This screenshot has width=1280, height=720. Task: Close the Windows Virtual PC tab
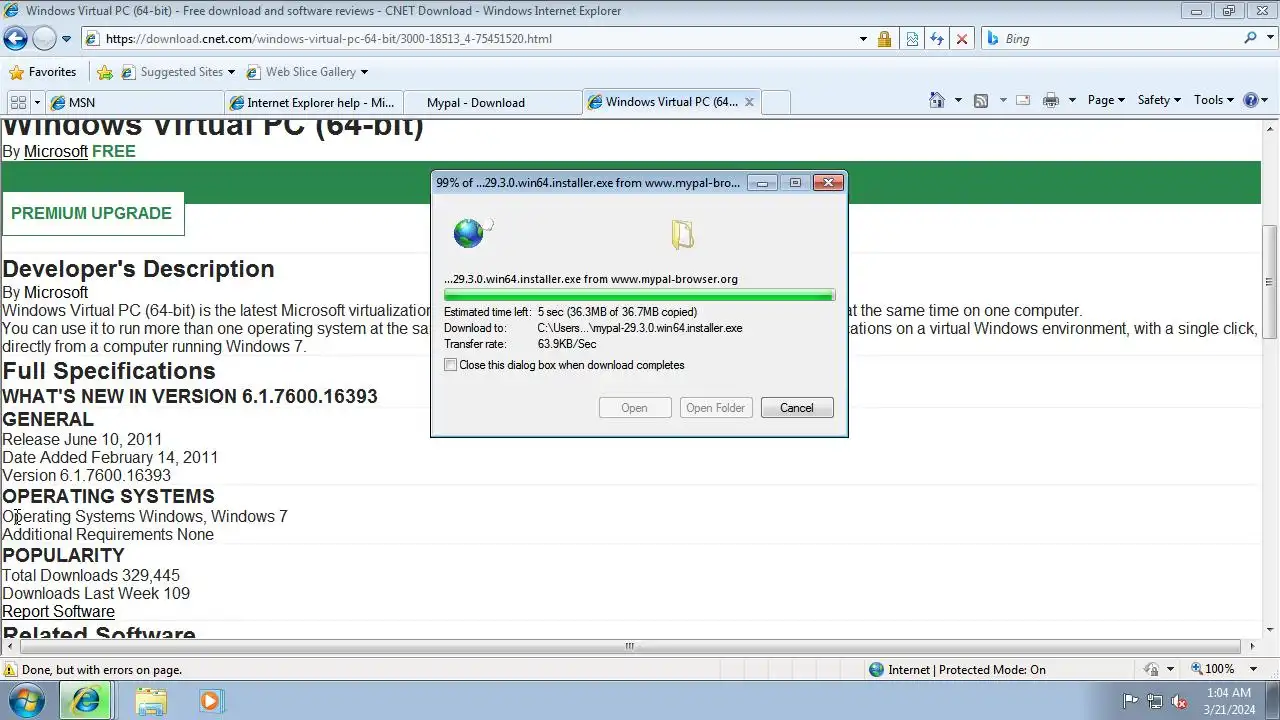(x=749, y=102)
